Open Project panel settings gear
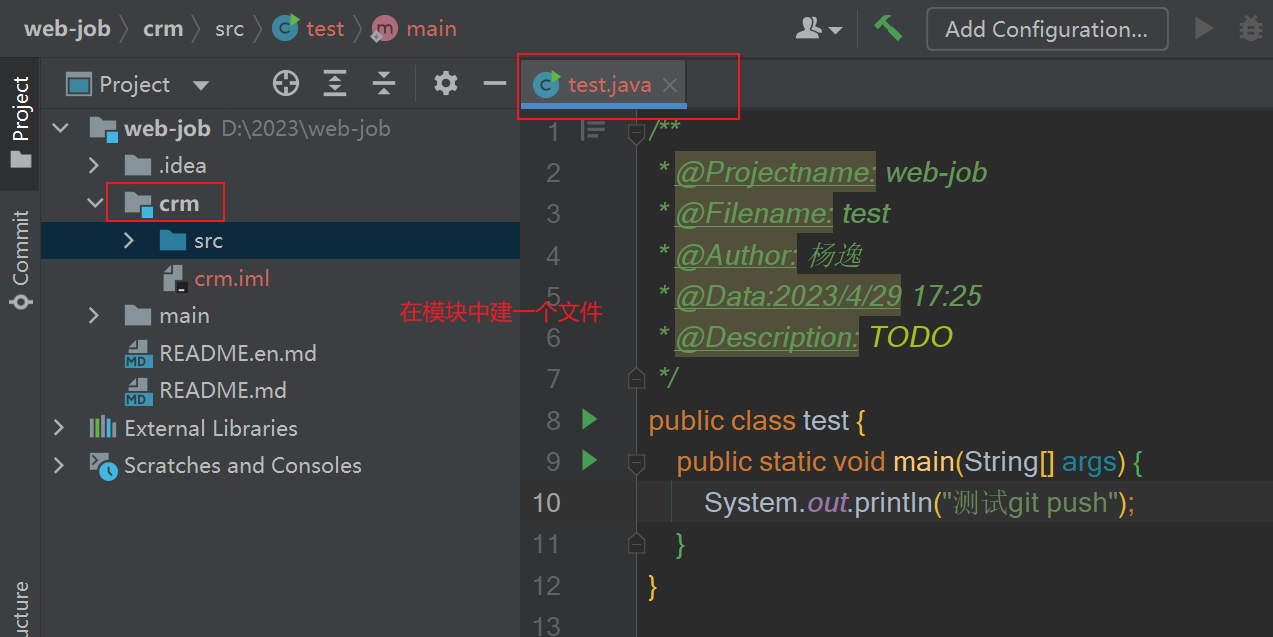Screen dimensions: 1273x637 pos(446,84)
